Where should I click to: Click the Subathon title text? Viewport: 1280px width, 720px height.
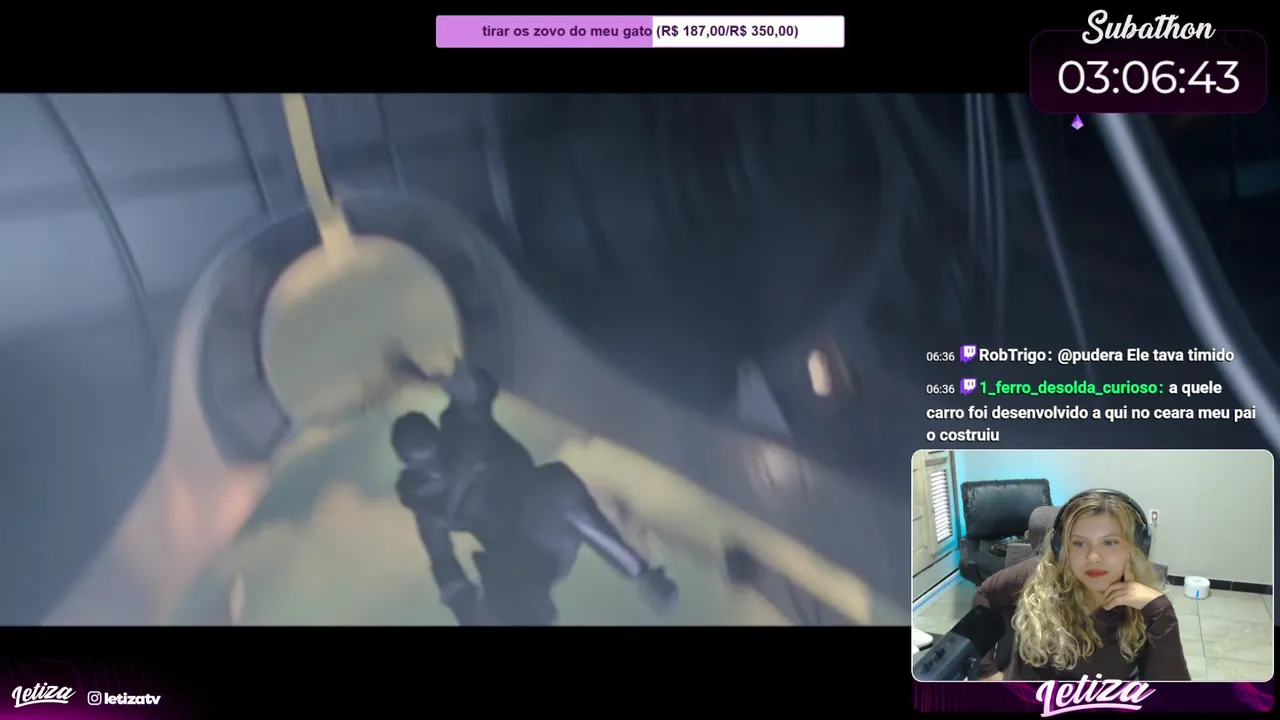click(x=1148, y=28)
